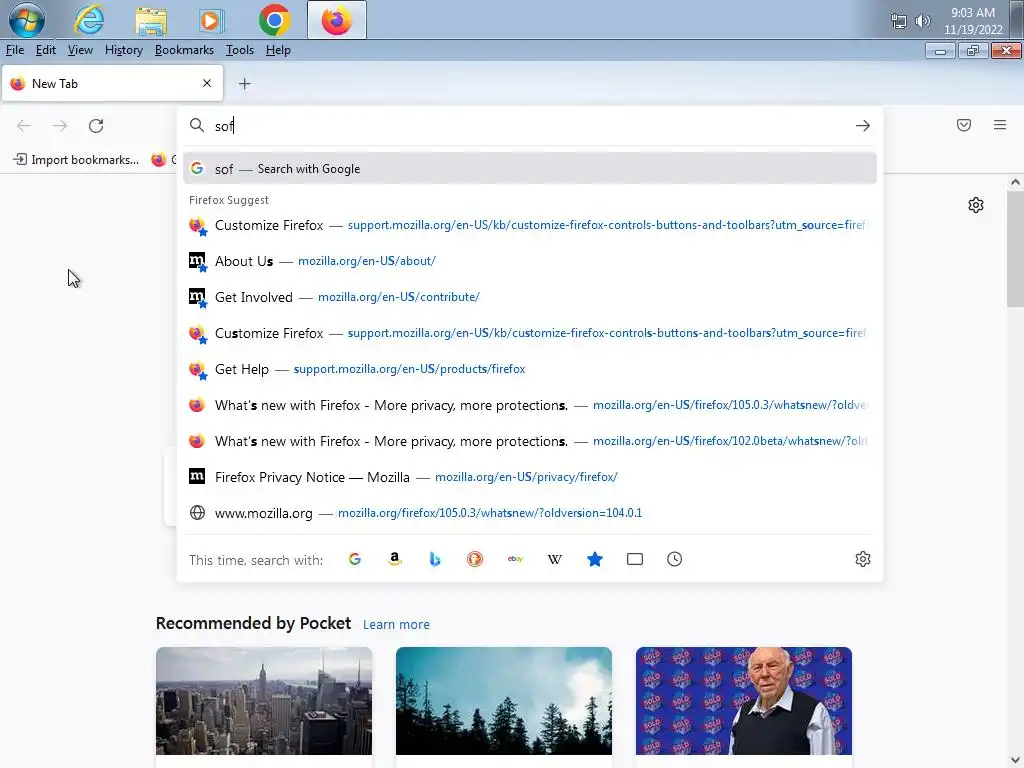Viewport: 1024px width, 768px height.
Task: Open the www.mozilla.org suggestion
Action: point(530,513)
